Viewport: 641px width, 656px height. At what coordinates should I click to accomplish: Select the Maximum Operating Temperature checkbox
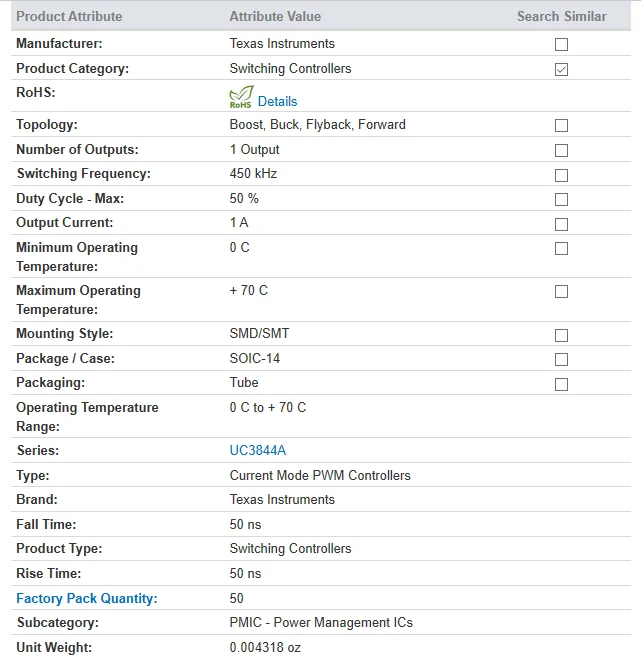561,292
